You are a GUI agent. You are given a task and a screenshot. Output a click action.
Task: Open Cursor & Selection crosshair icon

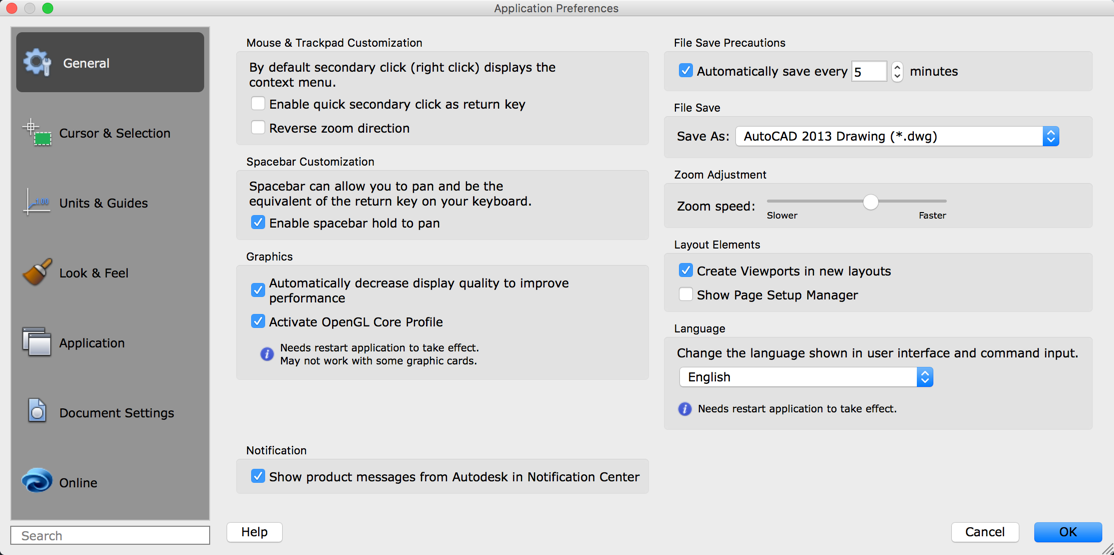point(37,132)
